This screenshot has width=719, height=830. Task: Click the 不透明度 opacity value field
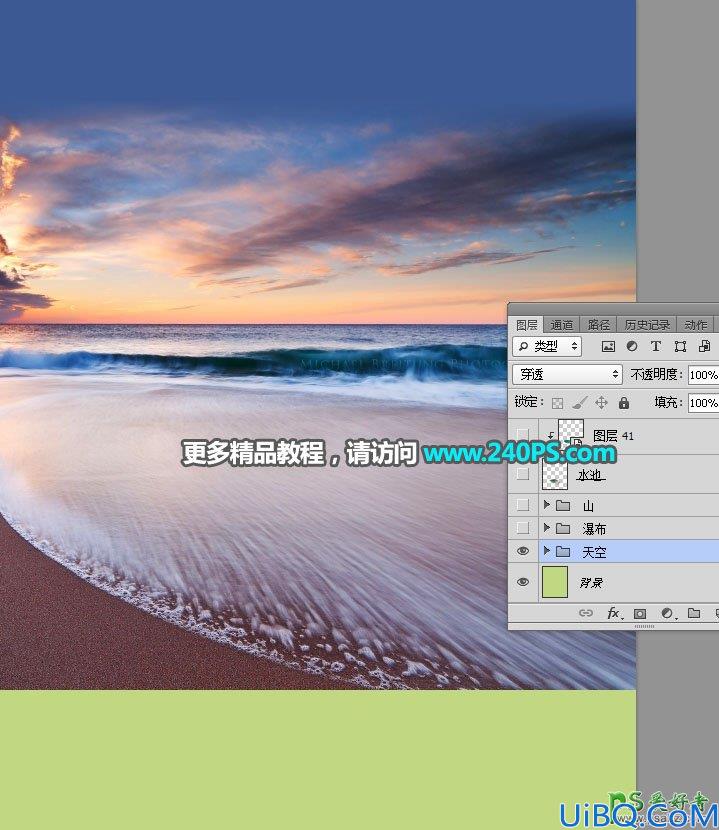pos(704,375)
